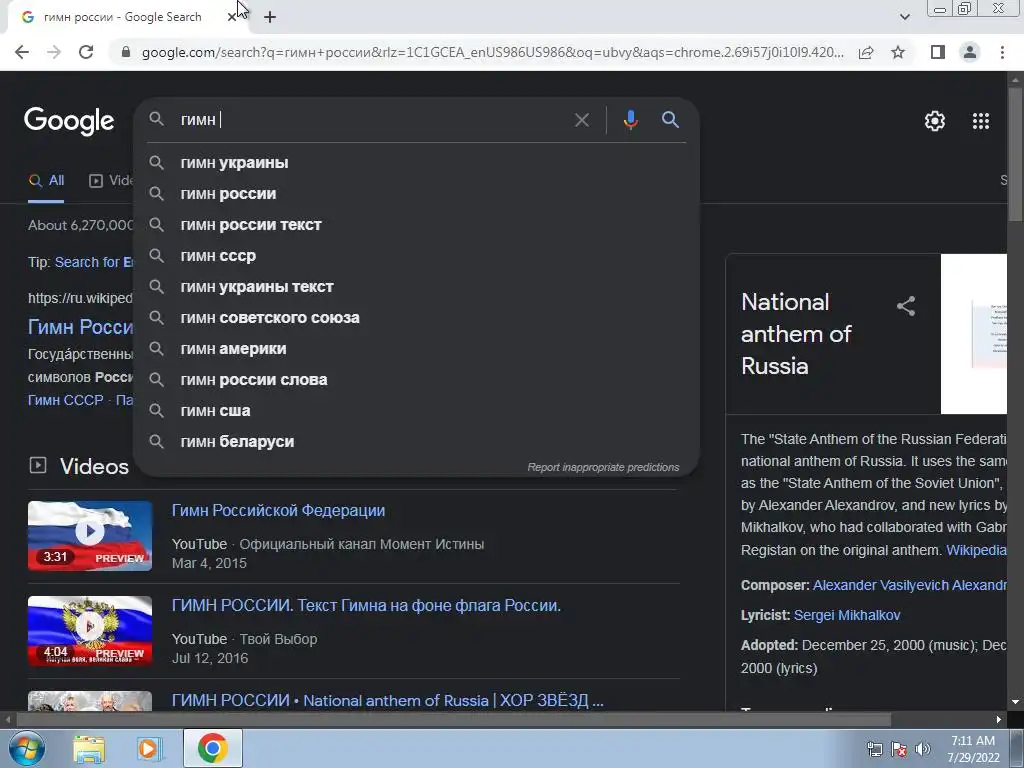
Task: Click the address bar URL
Action: click(x=492, y=52)
